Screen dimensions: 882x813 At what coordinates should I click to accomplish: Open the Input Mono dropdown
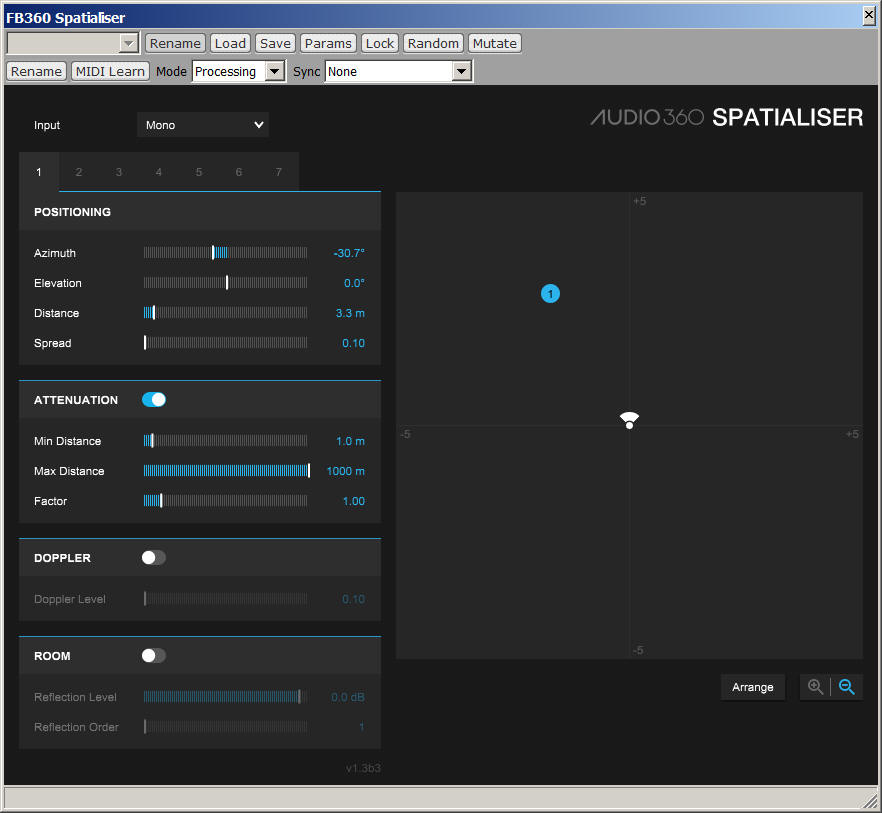tap(203, 125)
